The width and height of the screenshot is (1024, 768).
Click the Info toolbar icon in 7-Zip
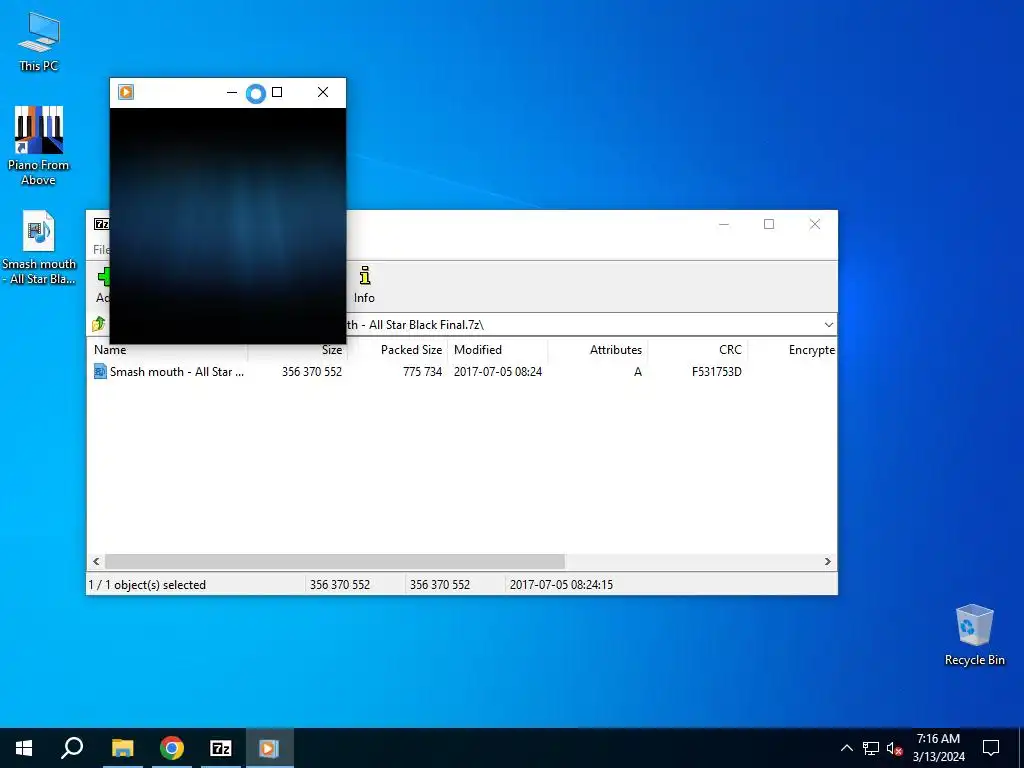click(364, 284)
